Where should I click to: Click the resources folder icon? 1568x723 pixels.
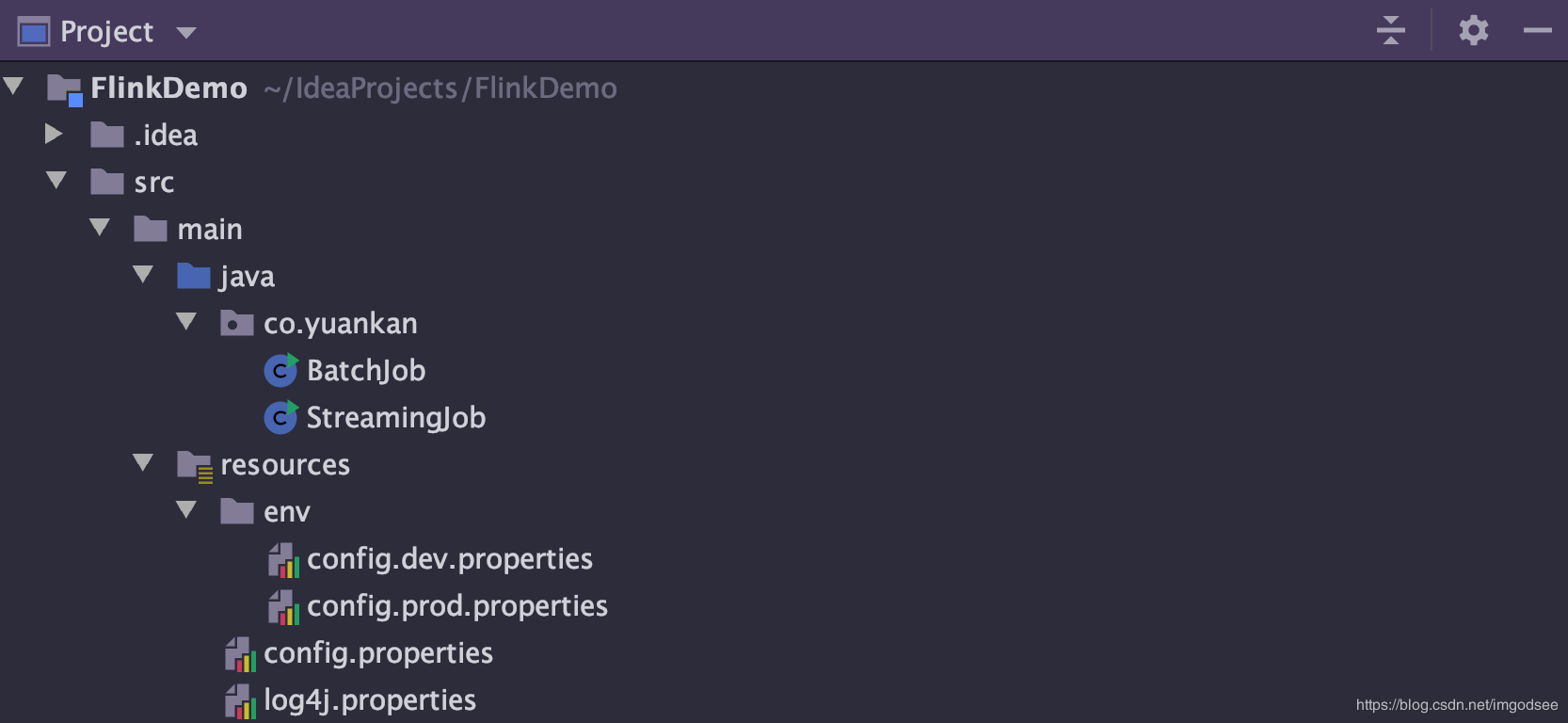coord(195,465)
